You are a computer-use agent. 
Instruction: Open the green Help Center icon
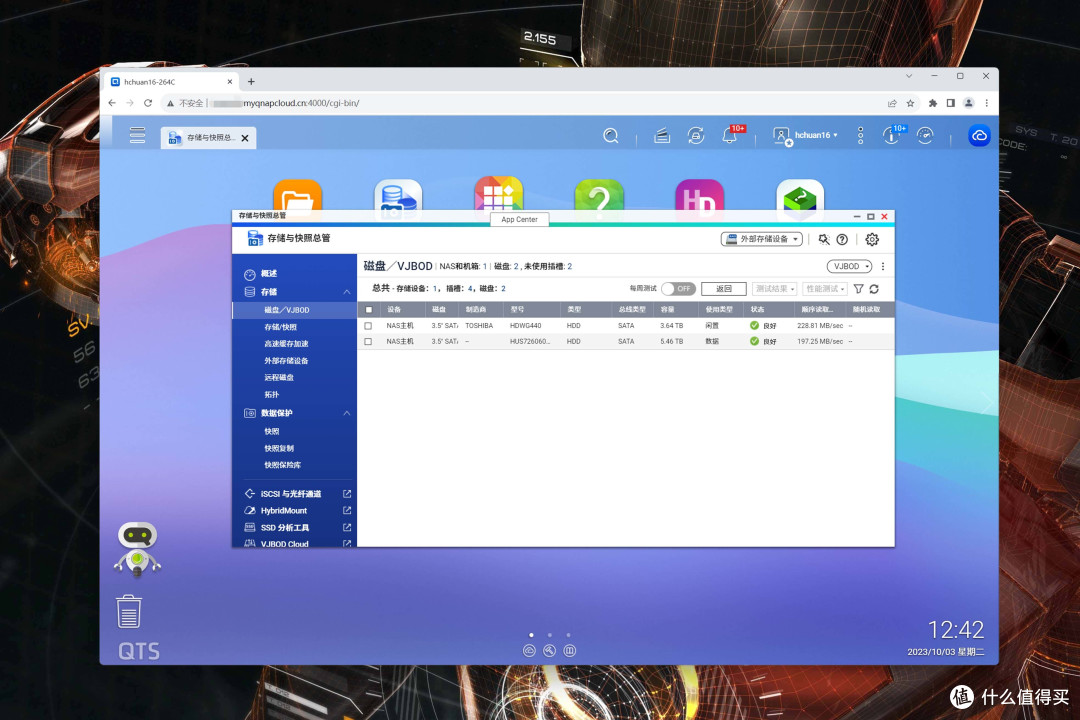pyautogui.click(x=599, y=196)
